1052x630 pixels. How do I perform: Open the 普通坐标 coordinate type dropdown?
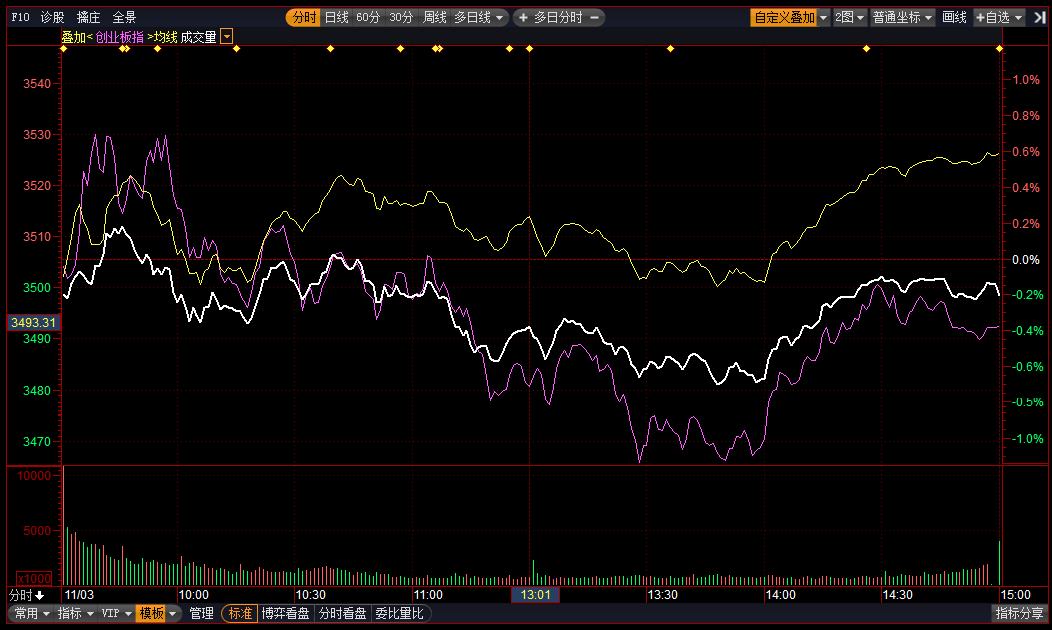pos(902,17)
